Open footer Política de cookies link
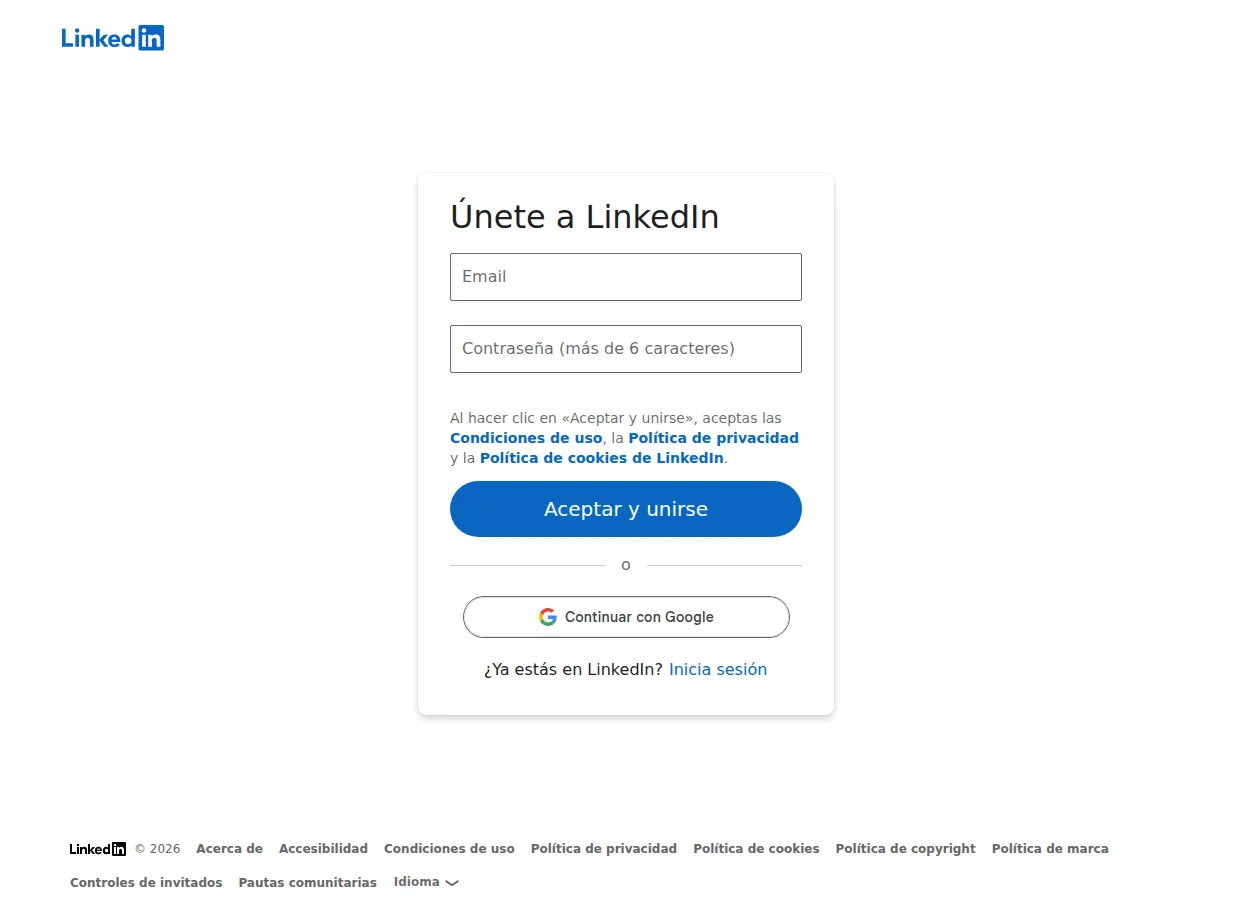Viewport: 1252px width, 900px height. click(x=757, y=849)
